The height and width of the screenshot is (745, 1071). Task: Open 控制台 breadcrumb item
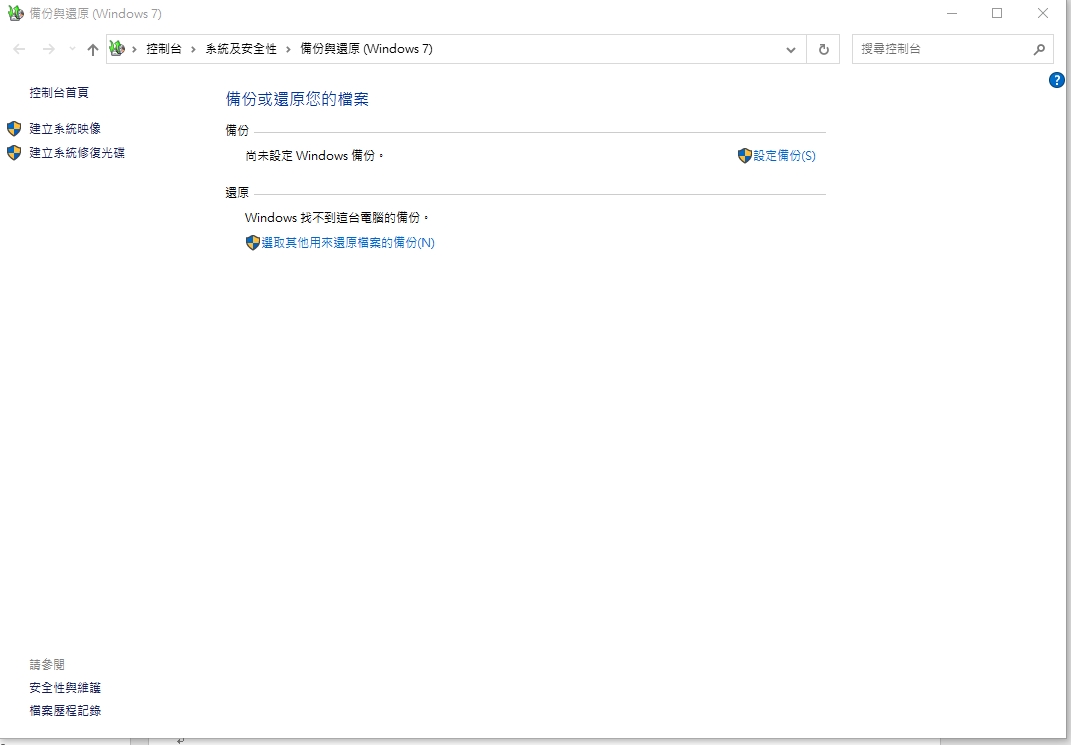click(x=164, y=49)
